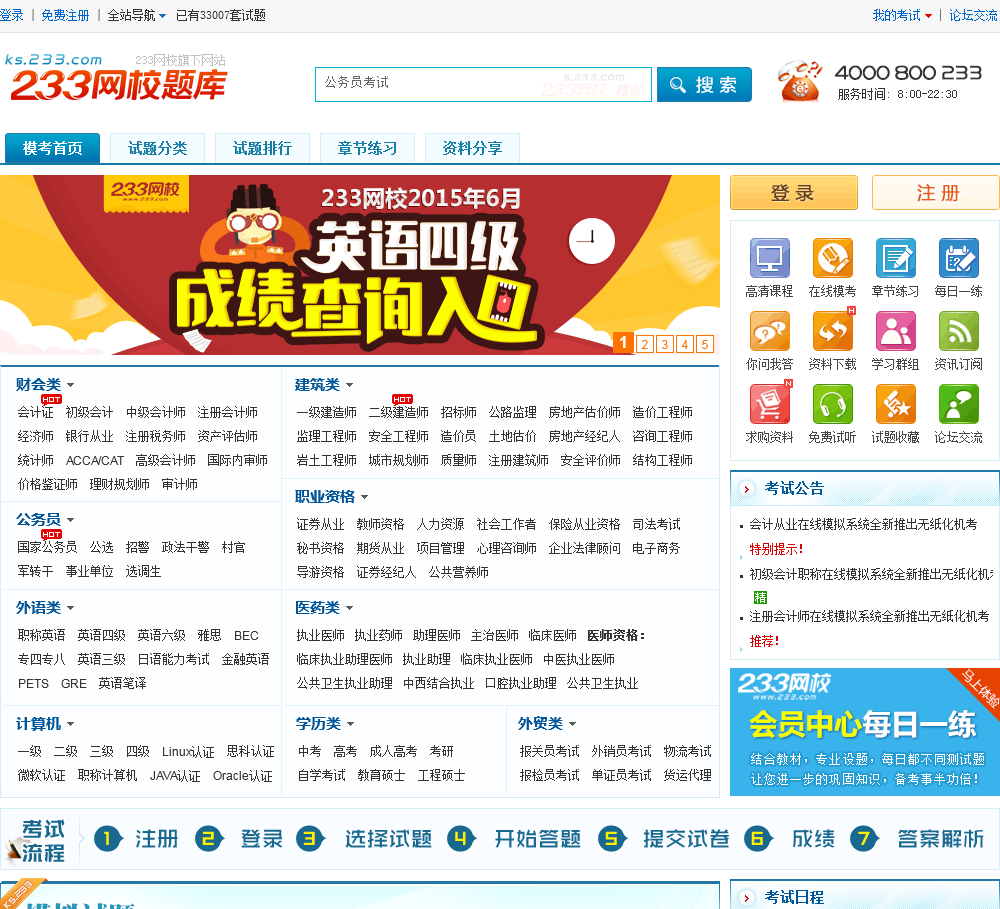
Task: Click the search input field
Action: click(483, 84)
